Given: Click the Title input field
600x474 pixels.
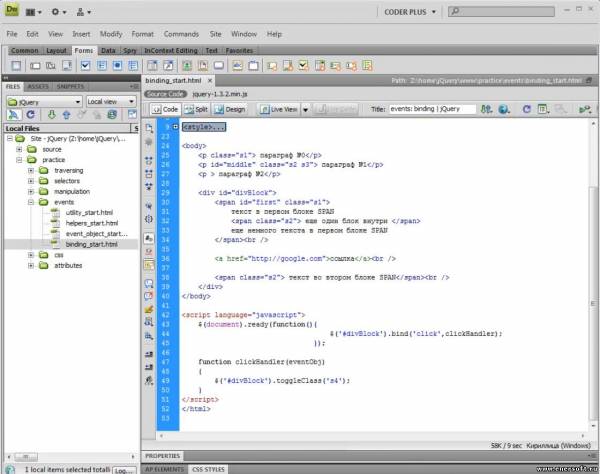Looking at the screenshot, I should tap(432, 109).
